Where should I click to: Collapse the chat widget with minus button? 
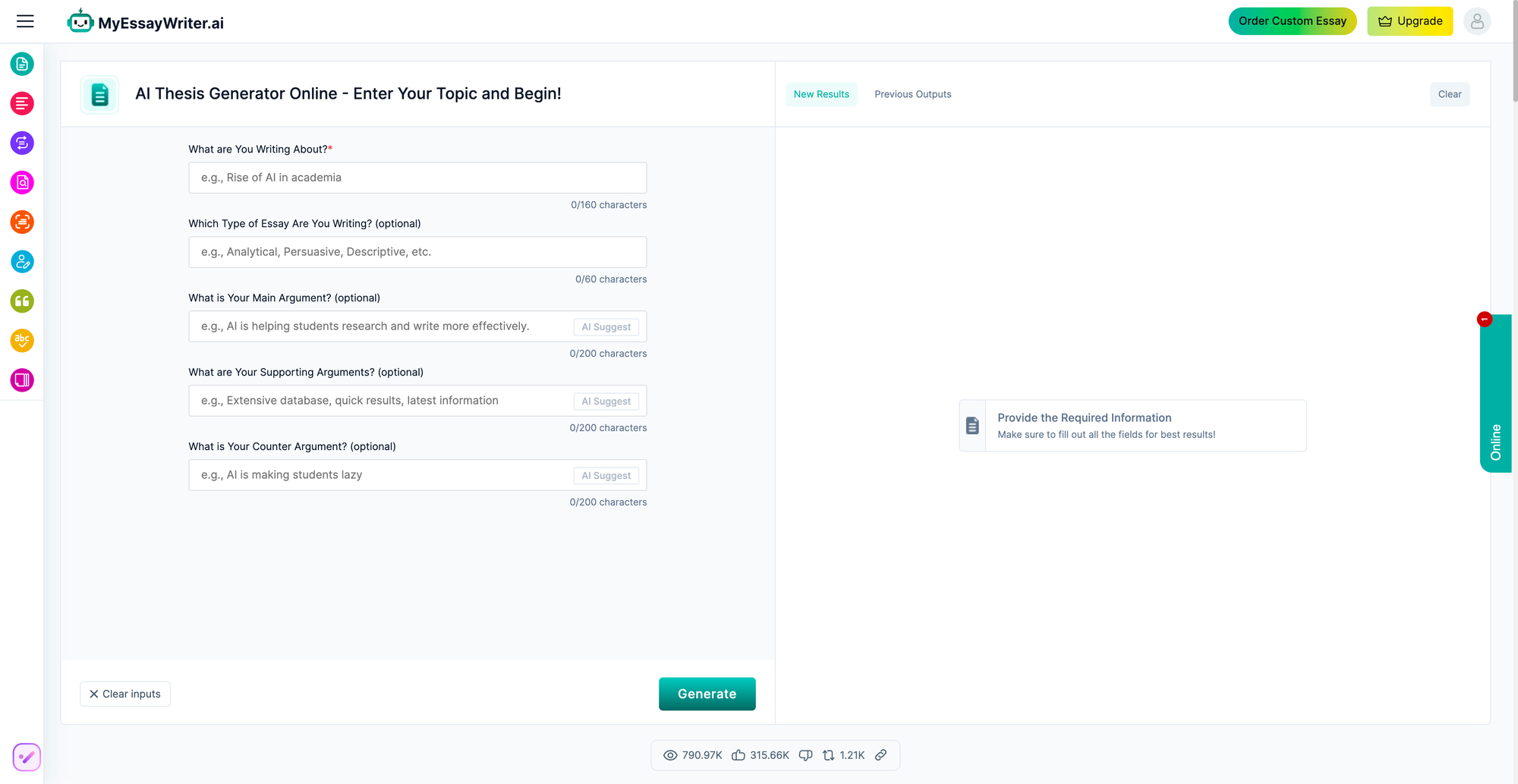pos(1485,319)
